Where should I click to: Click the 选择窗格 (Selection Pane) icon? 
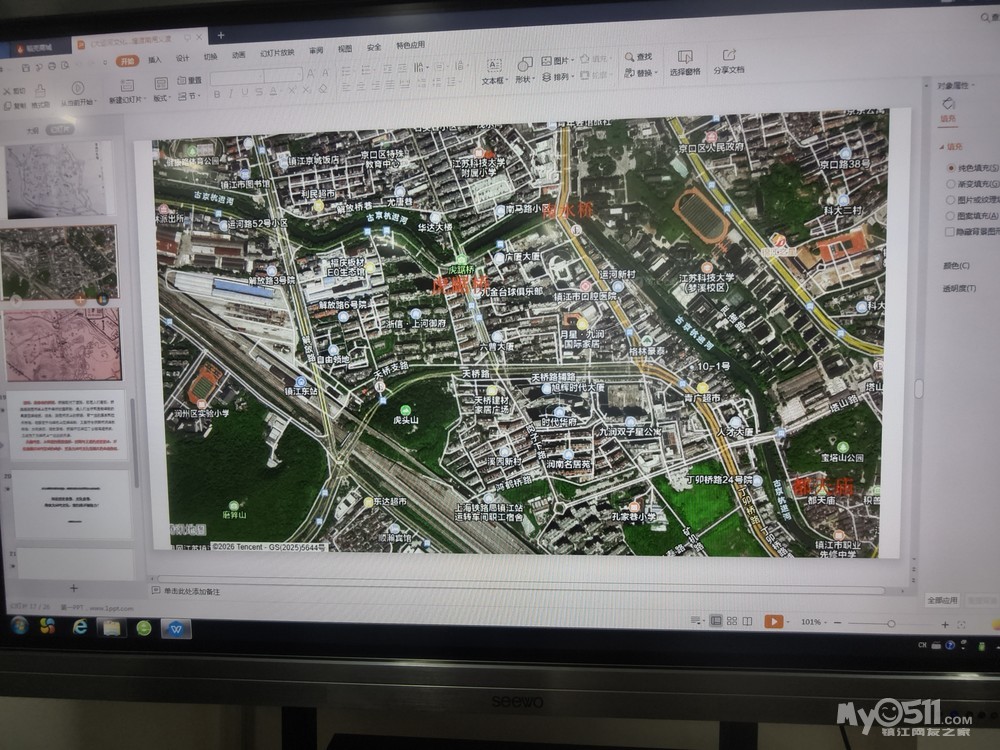(685, 57)
